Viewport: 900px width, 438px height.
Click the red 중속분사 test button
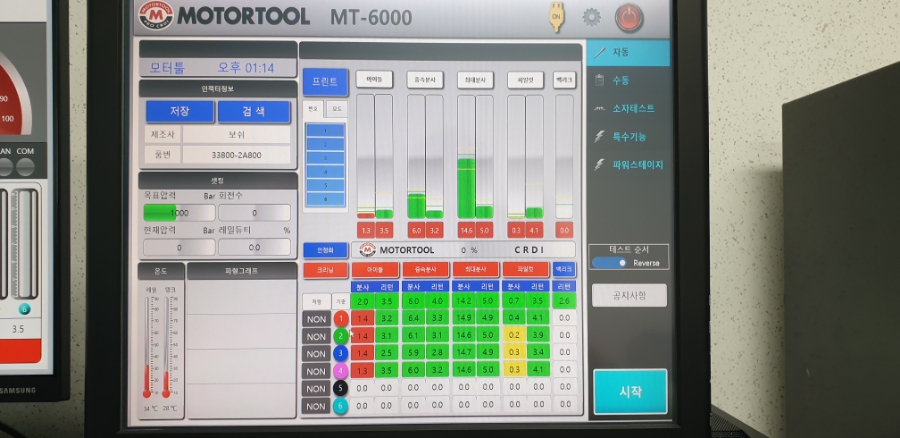tap(425, 269)
